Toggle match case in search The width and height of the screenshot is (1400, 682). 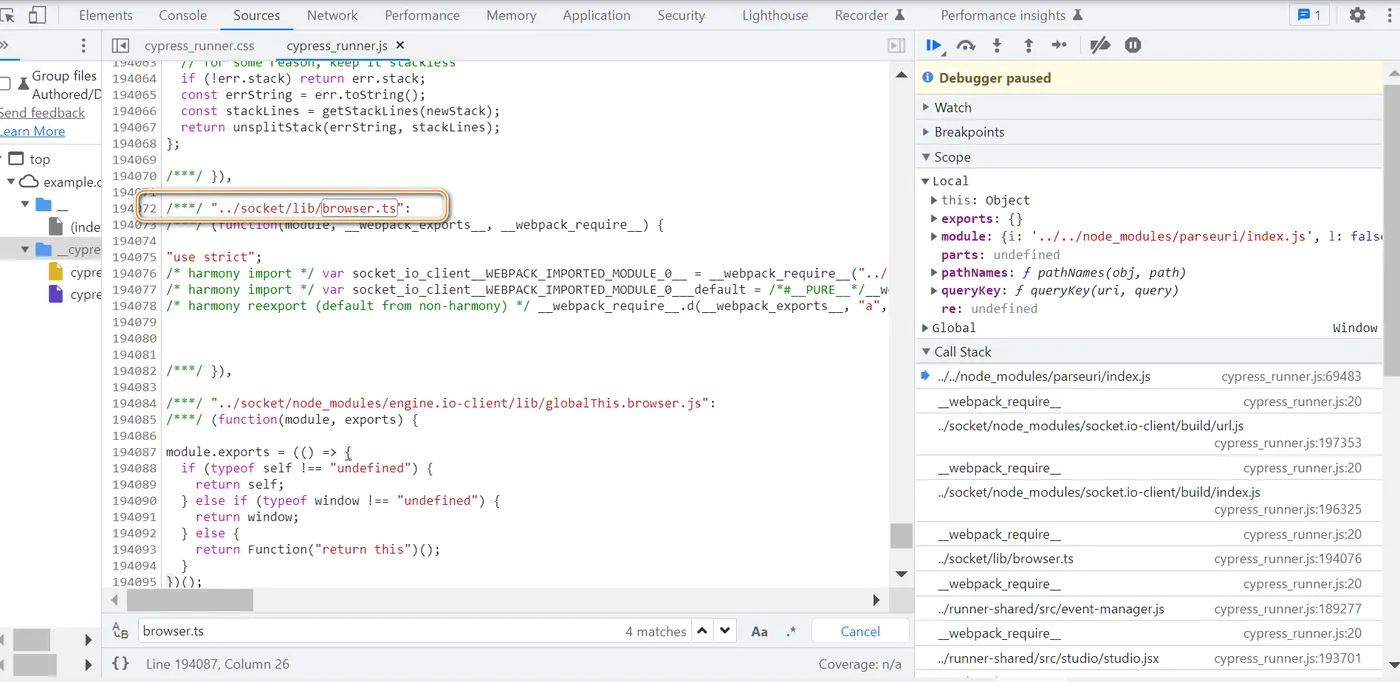760,631
